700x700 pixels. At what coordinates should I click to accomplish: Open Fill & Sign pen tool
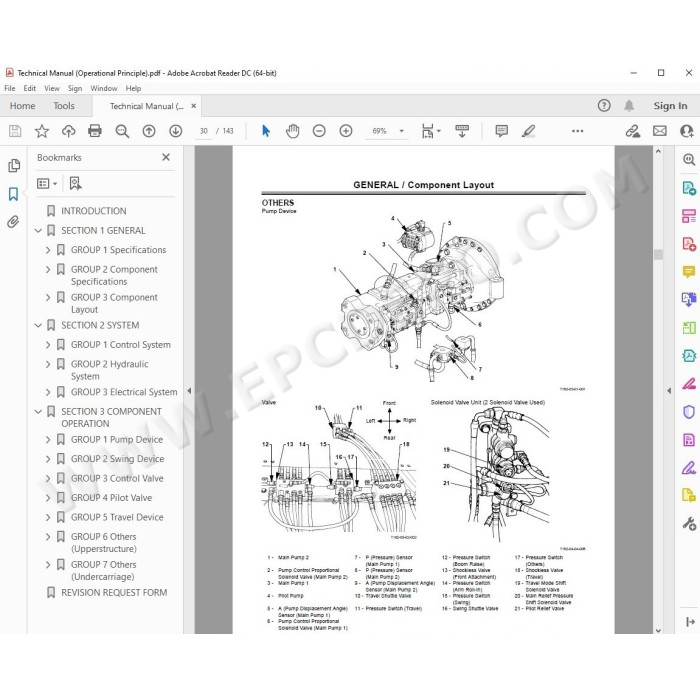coord(689,467)
